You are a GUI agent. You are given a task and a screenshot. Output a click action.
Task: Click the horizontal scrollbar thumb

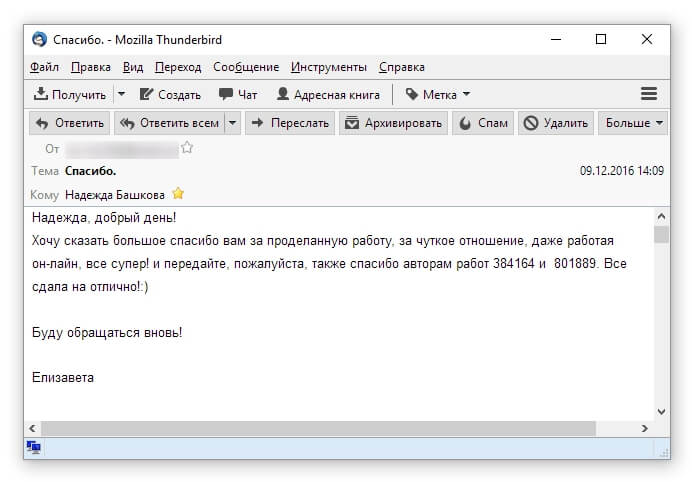pyautogui.click(x=318, y=428)
